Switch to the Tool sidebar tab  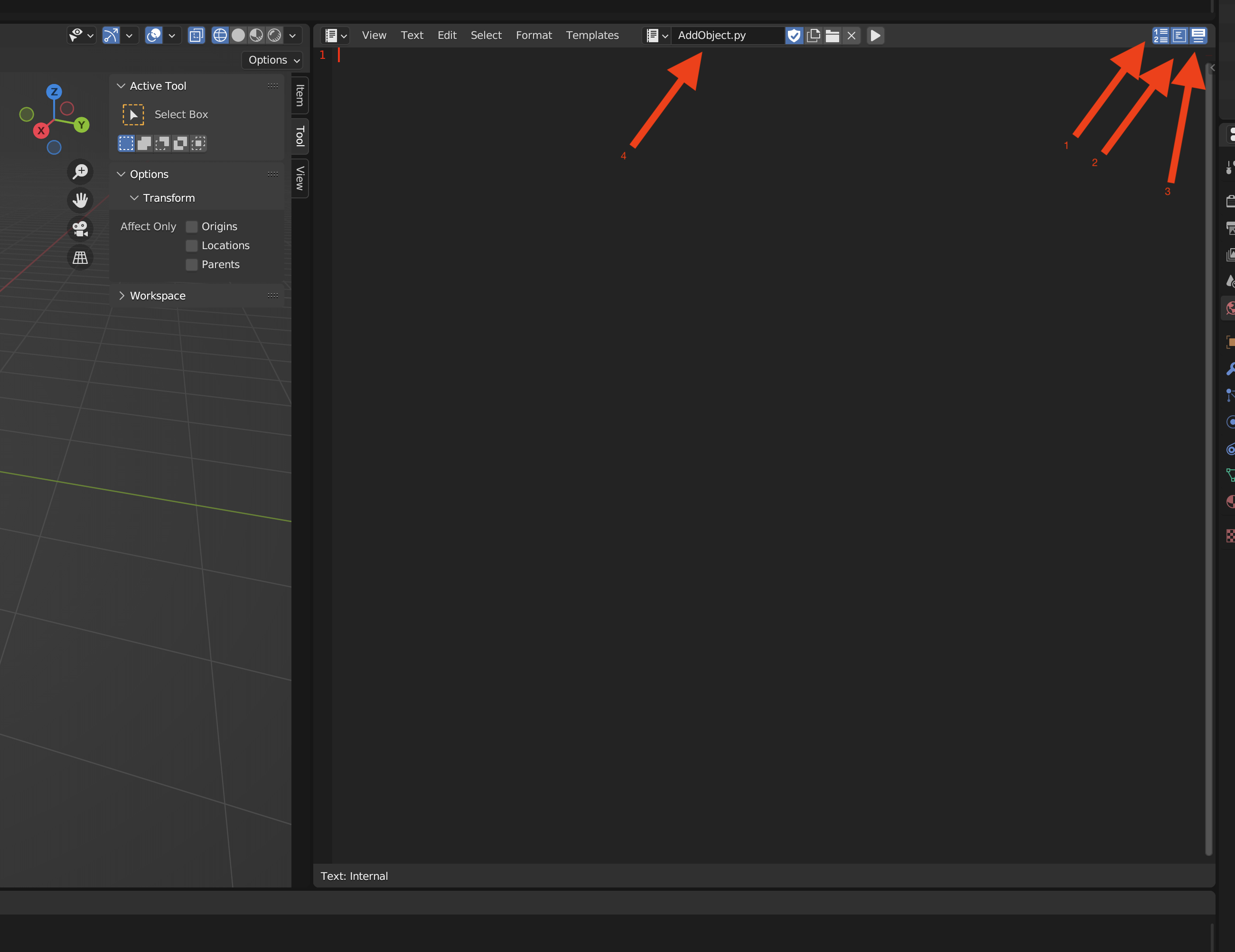pos(300,136)
